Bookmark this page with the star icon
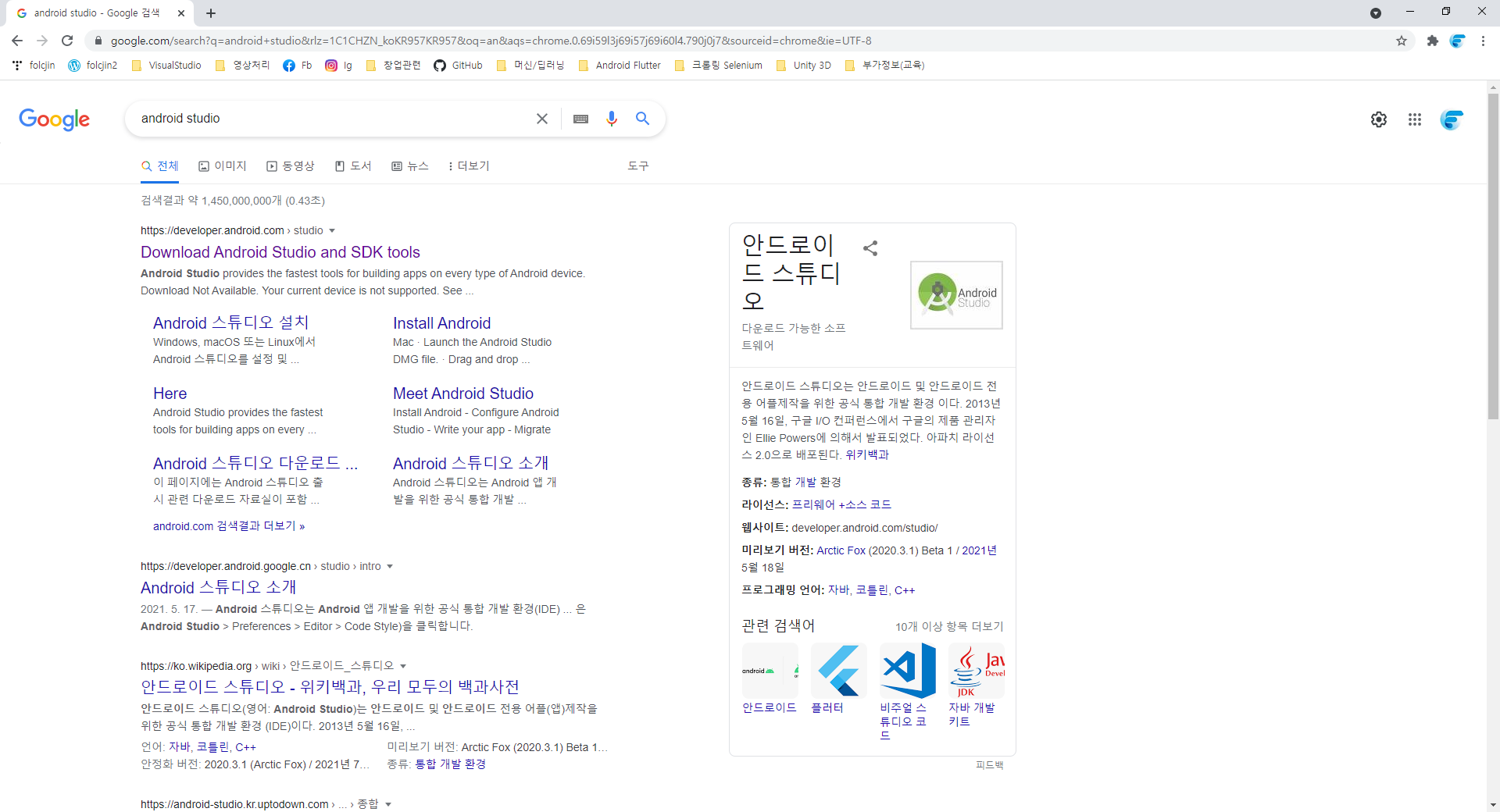1500x812 pixels. point(1402,41)
